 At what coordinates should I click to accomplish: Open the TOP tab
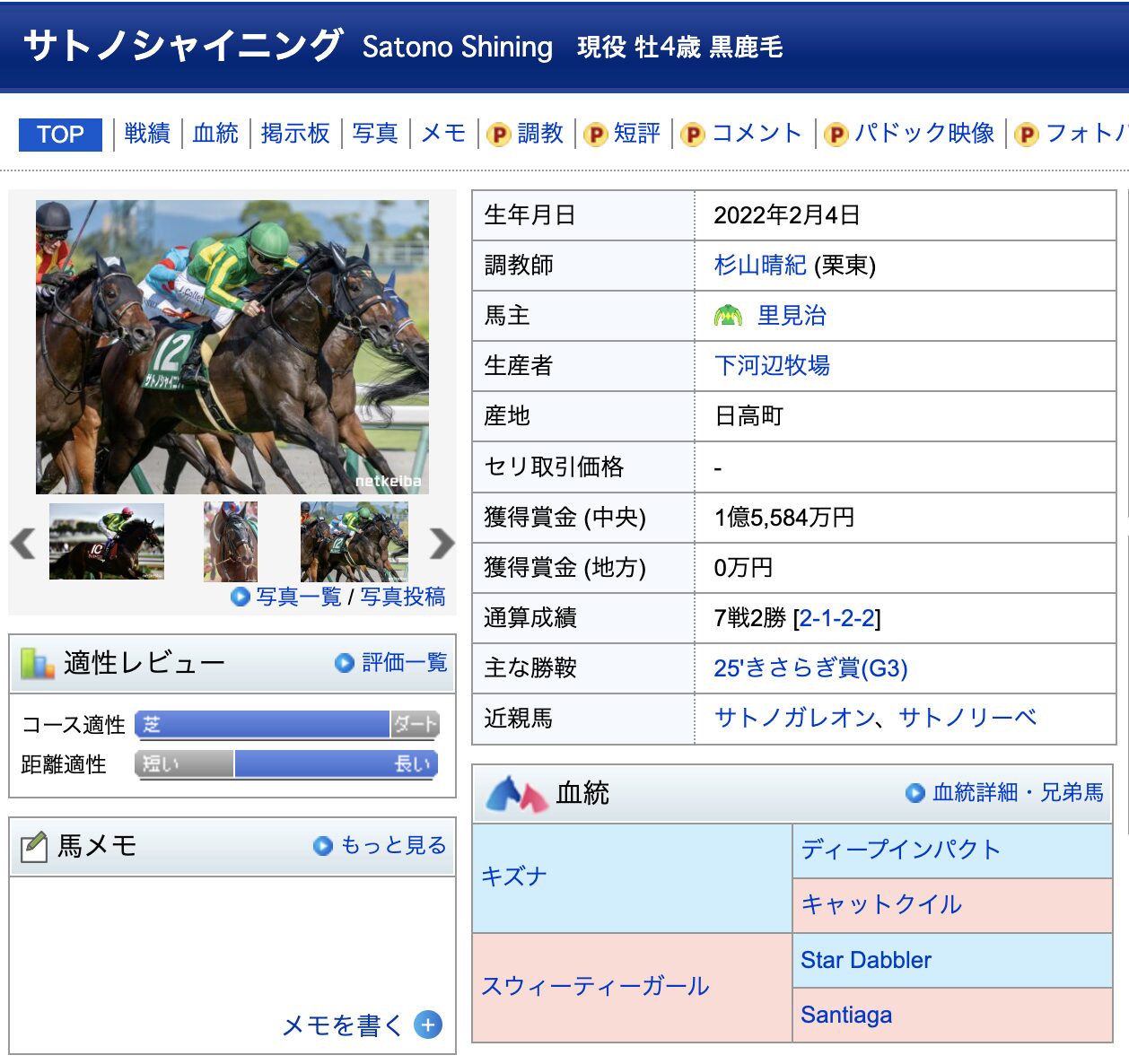[x=60, y=135]
